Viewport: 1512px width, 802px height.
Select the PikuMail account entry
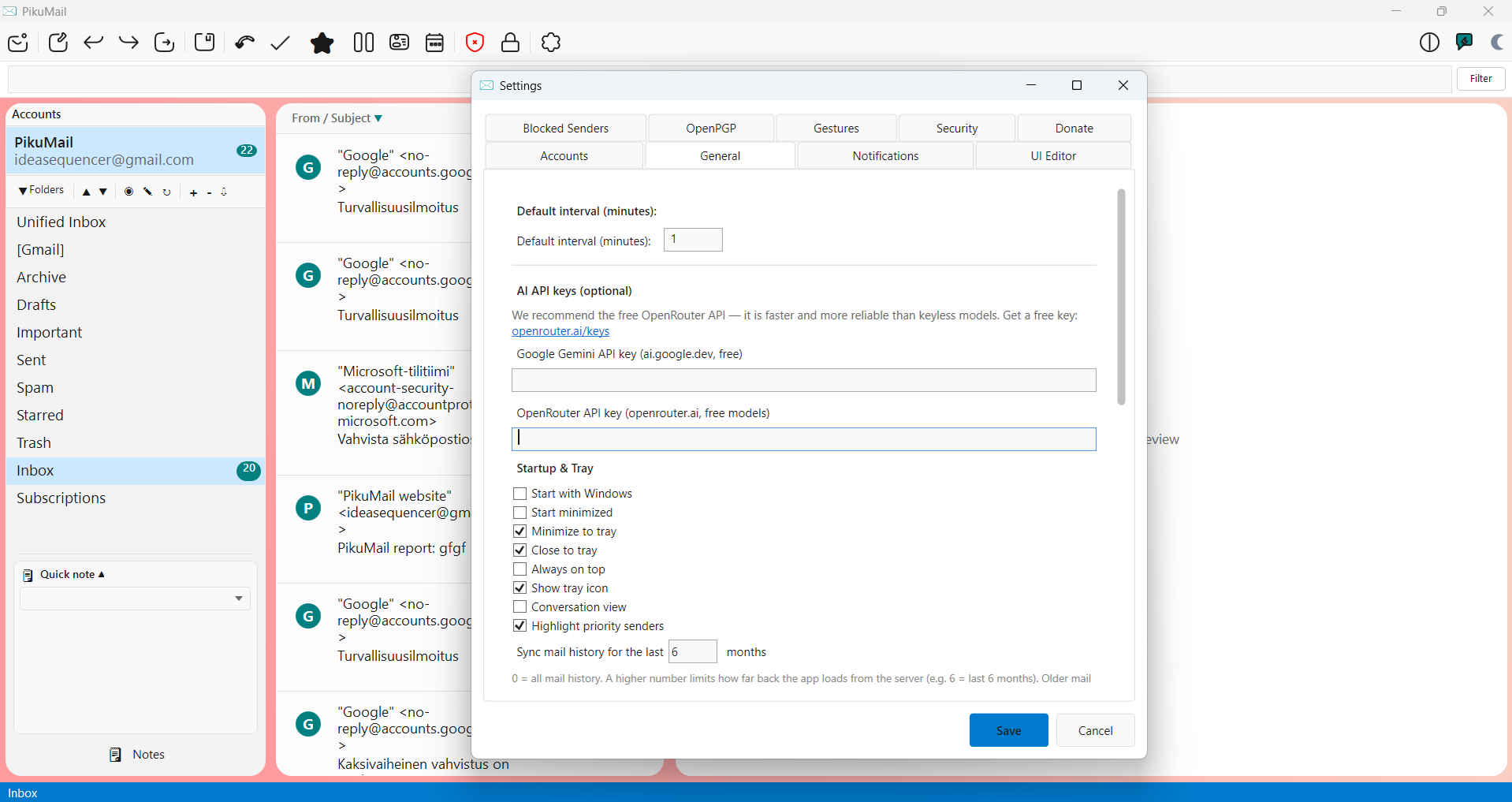click(x=136, y=151)
